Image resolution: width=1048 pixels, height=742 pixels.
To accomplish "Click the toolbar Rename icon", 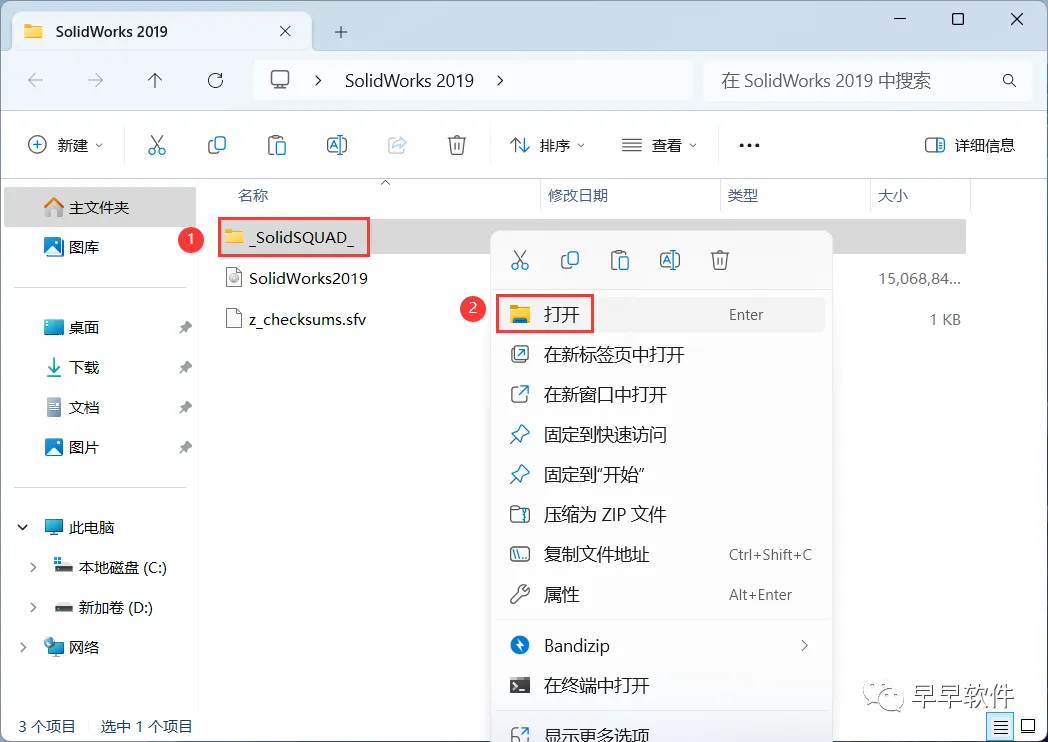I will point(337,145).
